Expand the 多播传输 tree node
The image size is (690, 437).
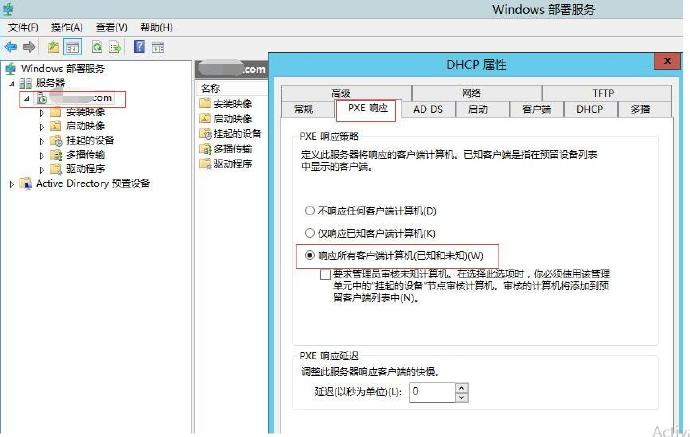tap(42, 155)
